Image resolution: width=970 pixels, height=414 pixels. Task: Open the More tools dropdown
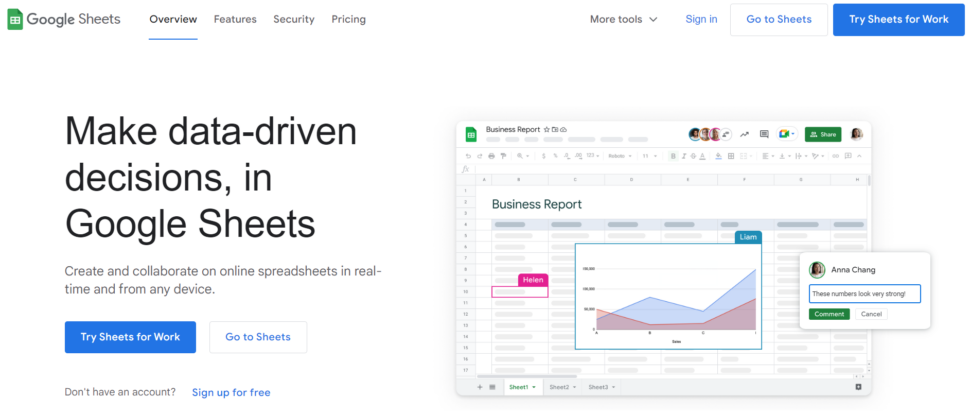624,19
